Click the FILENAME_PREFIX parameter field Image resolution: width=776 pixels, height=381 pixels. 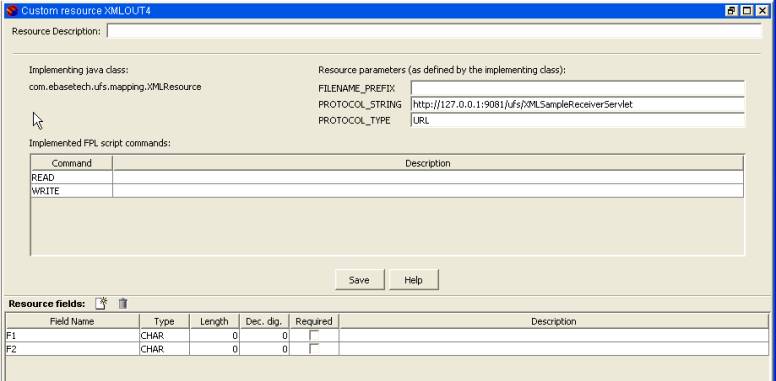pyautogui.click(x=578, y=88)
